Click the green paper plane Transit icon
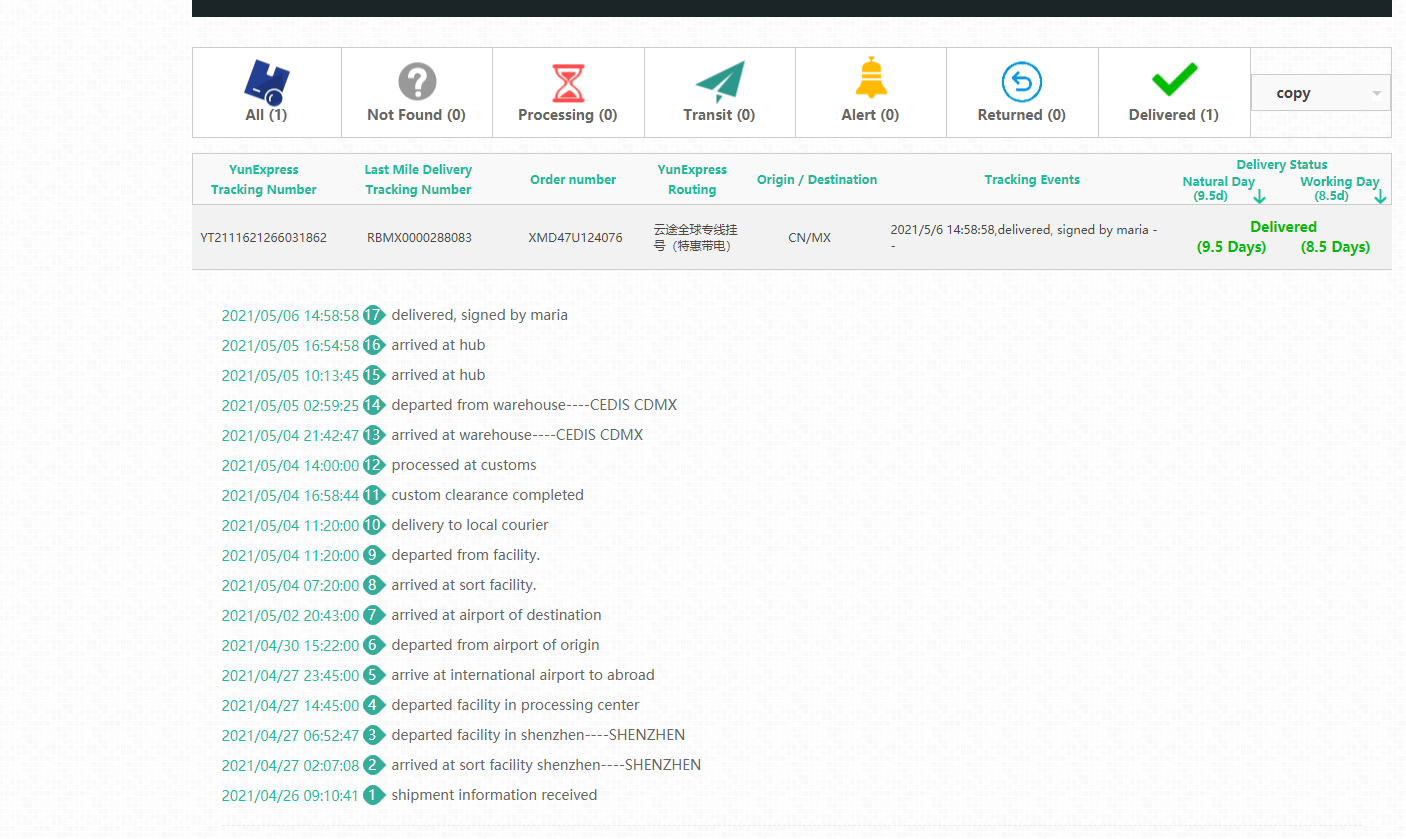Image resolution: width=1406 pixels, height=839 pixels. (720, 82)
